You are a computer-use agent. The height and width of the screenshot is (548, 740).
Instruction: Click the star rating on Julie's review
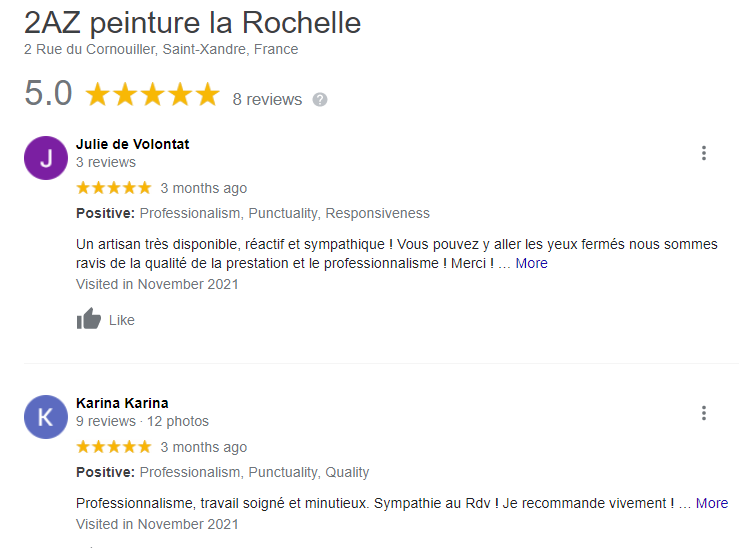[114, 188]
